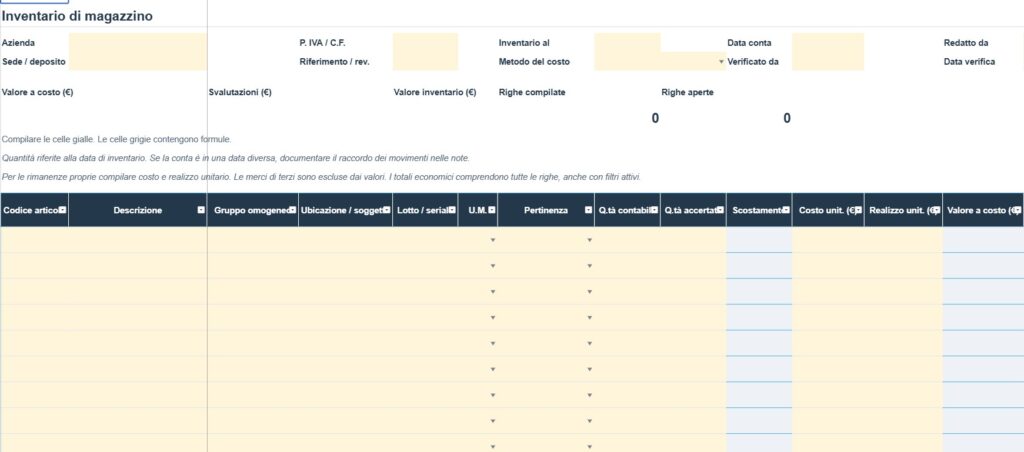Open the Costo unit. column filter
Image resolution: width=1024 pixels, height=452 pixels.
click(858, 210)
